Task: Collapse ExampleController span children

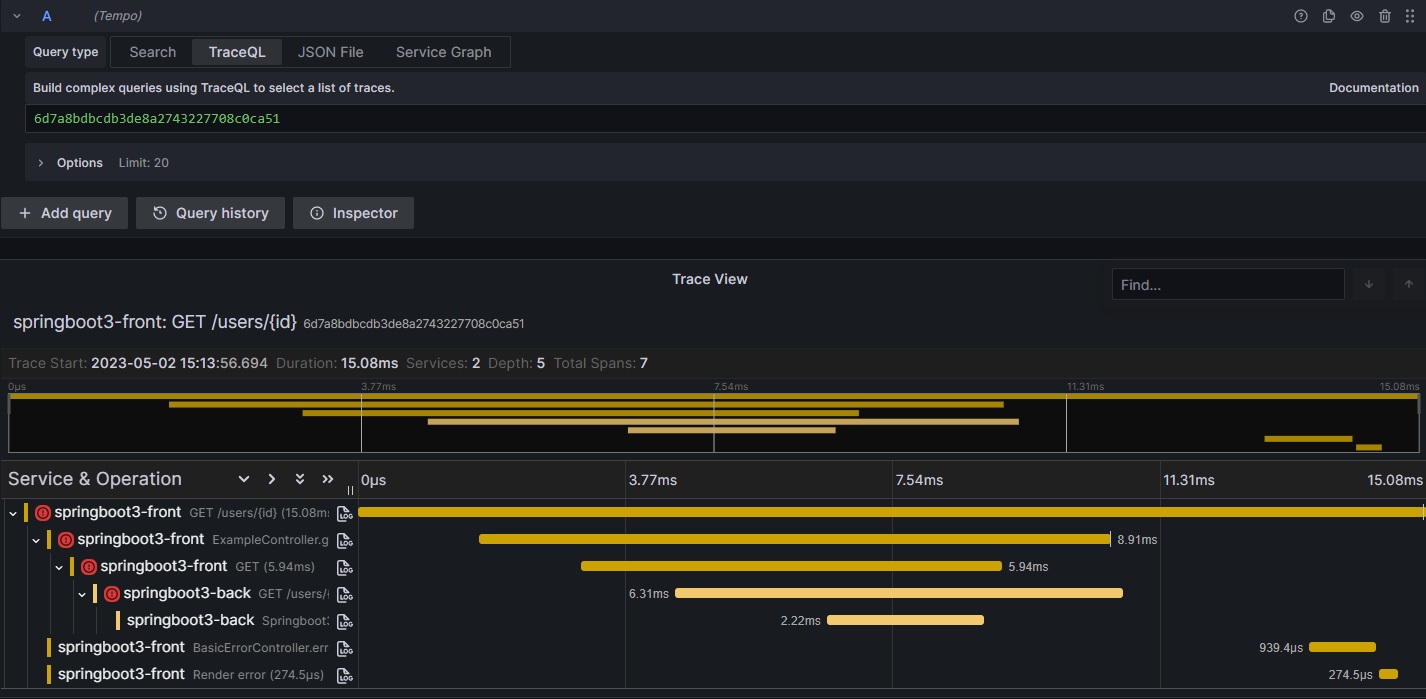Action: [x=36, y=540]
